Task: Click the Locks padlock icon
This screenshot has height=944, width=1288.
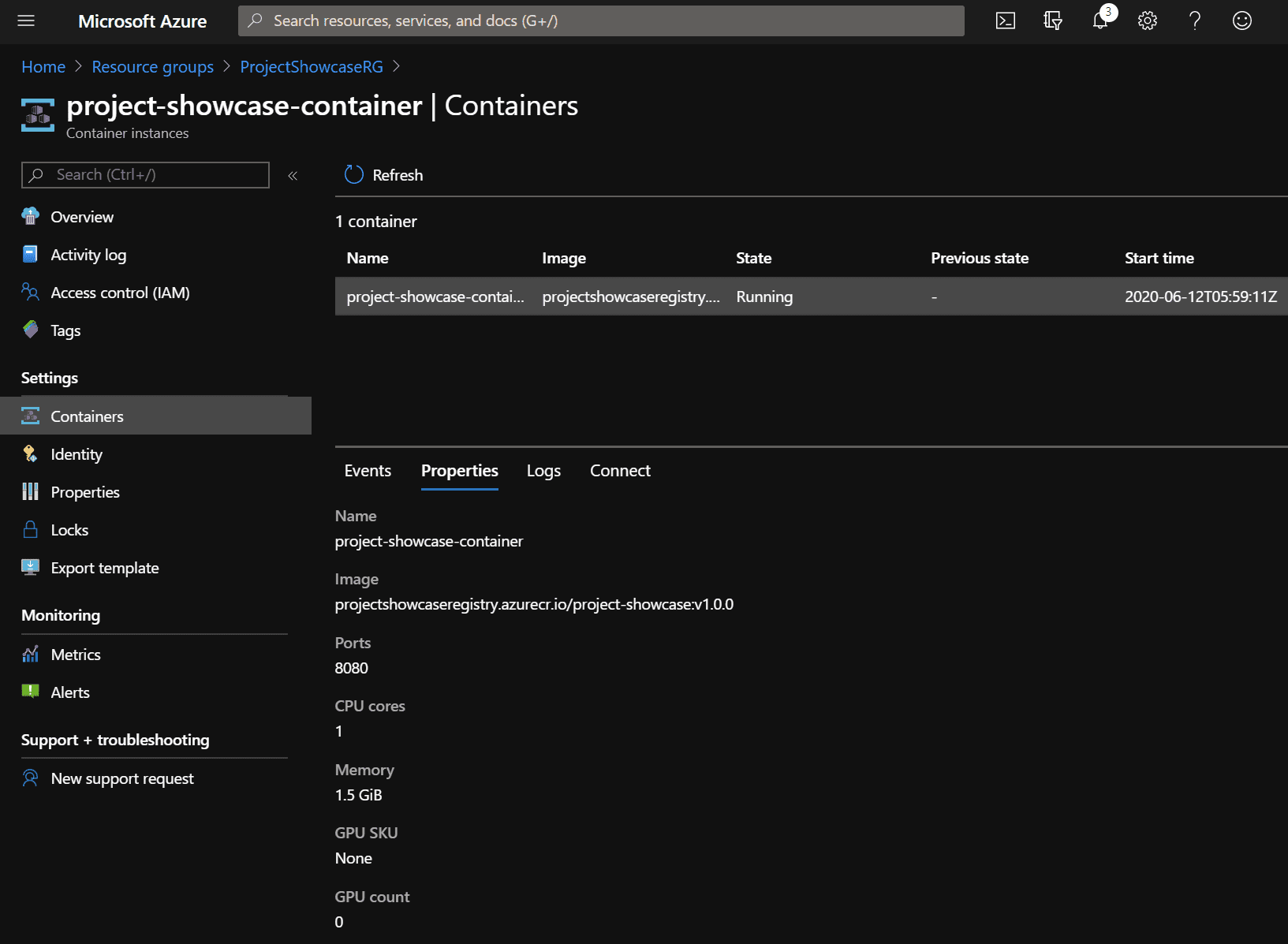Action: [x=31, y=529]
